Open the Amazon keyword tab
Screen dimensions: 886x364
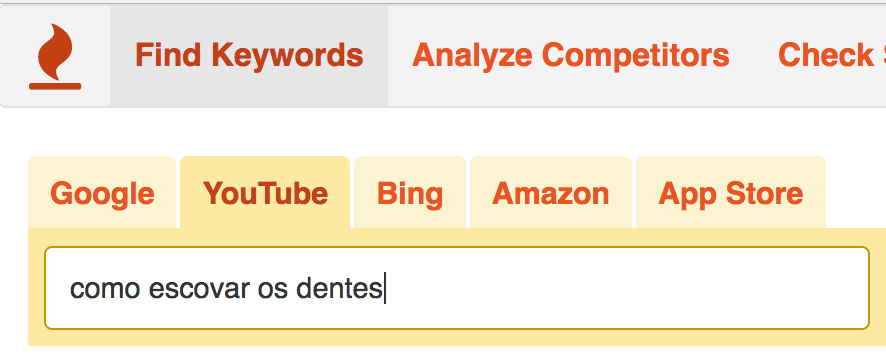pos(550,193)
